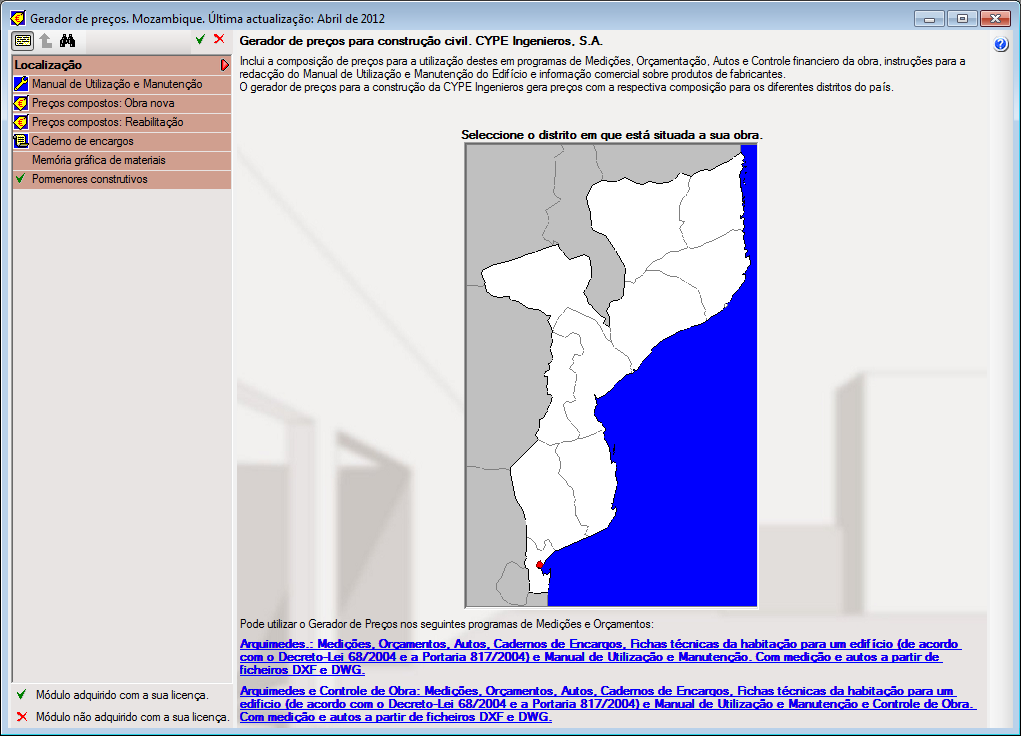Open Manual de Utilização e Manutenção

click(122, 84)
